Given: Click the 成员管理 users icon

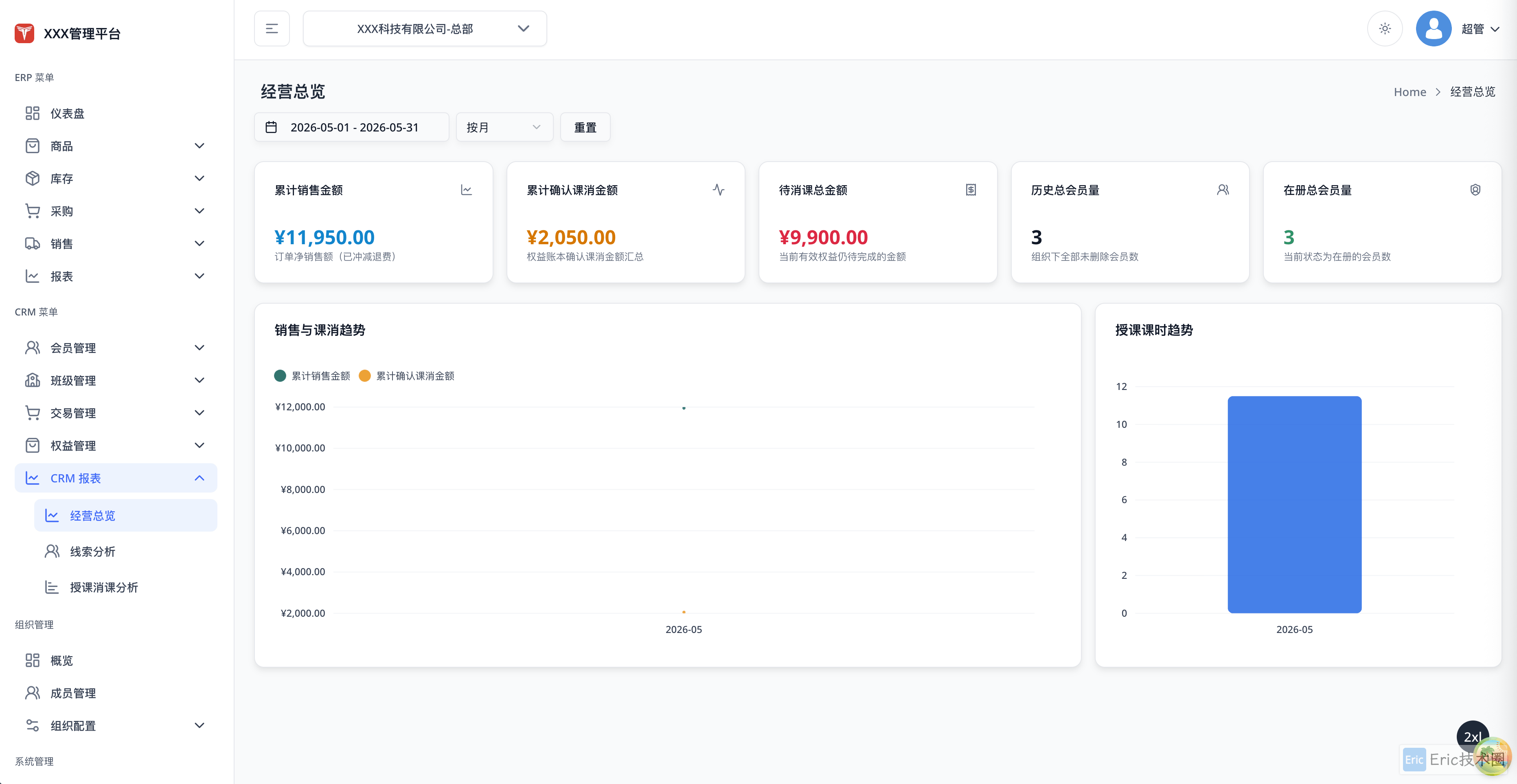Looking at the screenshot, I should [x=33, y=693].
